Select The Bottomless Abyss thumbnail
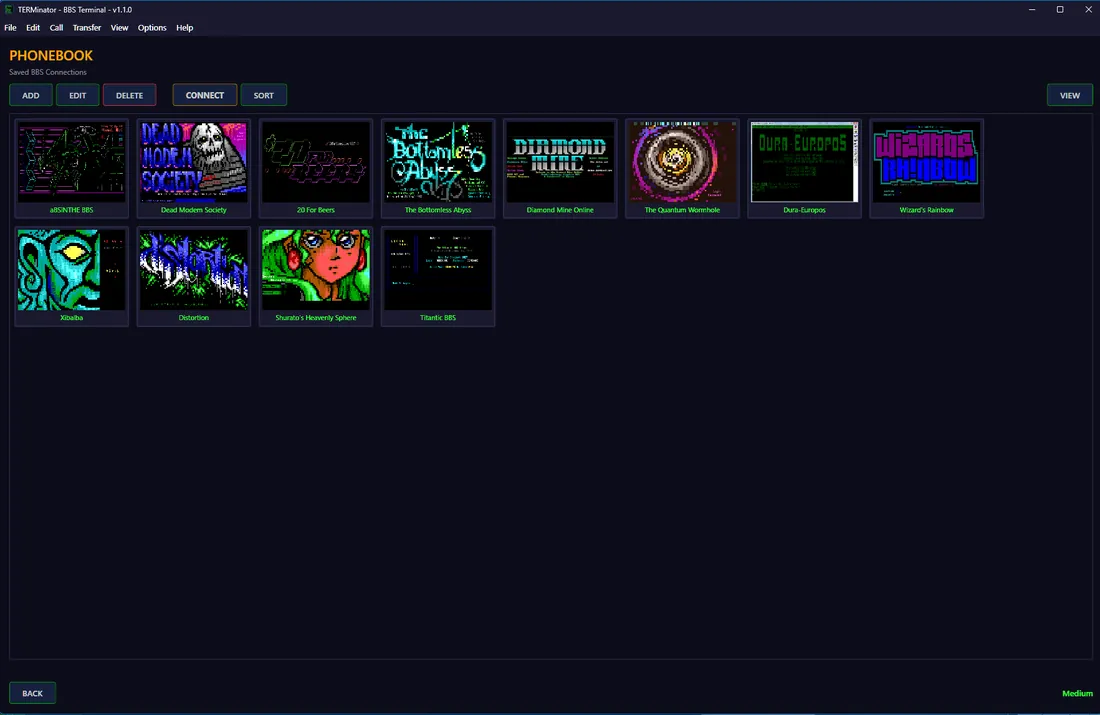The image size is (1100, 715). click(438, 168)
